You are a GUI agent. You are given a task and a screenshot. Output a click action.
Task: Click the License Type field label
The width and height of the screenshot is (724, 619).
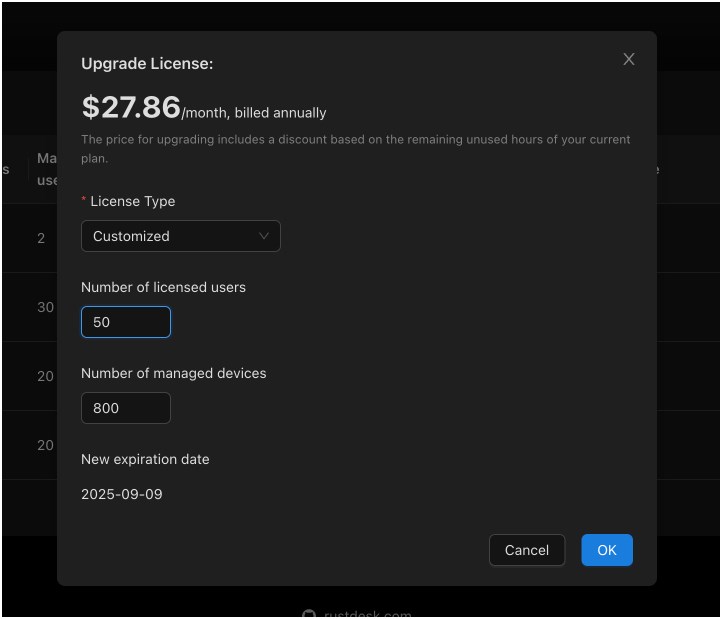click(x=132, y=201)
